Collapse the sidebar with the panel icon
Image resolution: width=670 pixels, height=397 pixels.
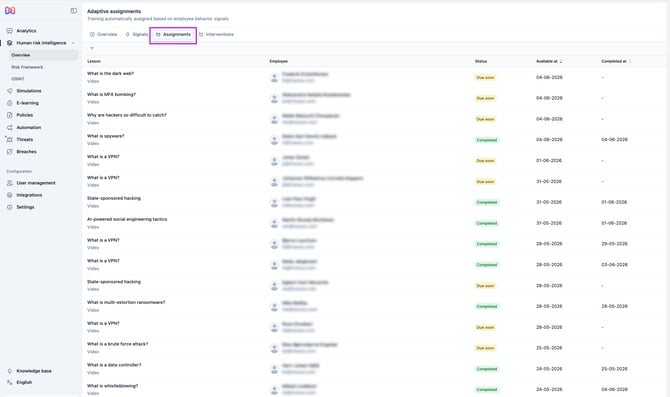pos(73,11)
